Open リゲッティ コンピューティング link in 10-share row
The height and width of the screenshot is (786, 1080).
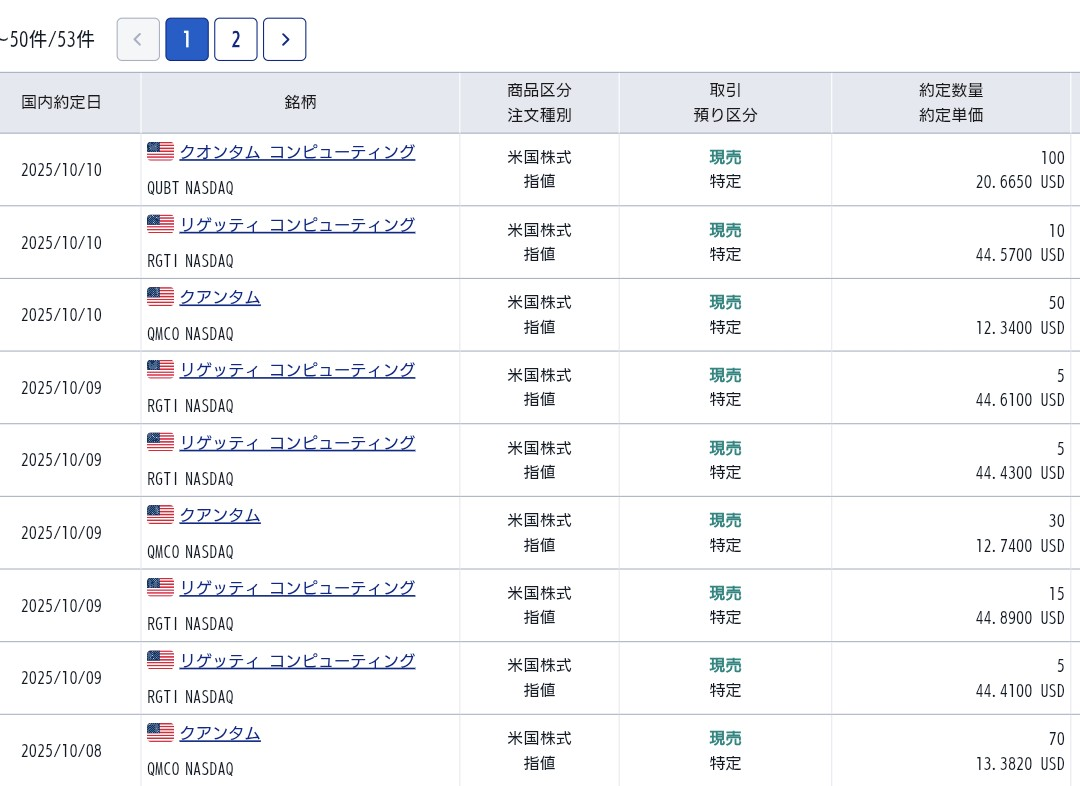click(297, 225)
